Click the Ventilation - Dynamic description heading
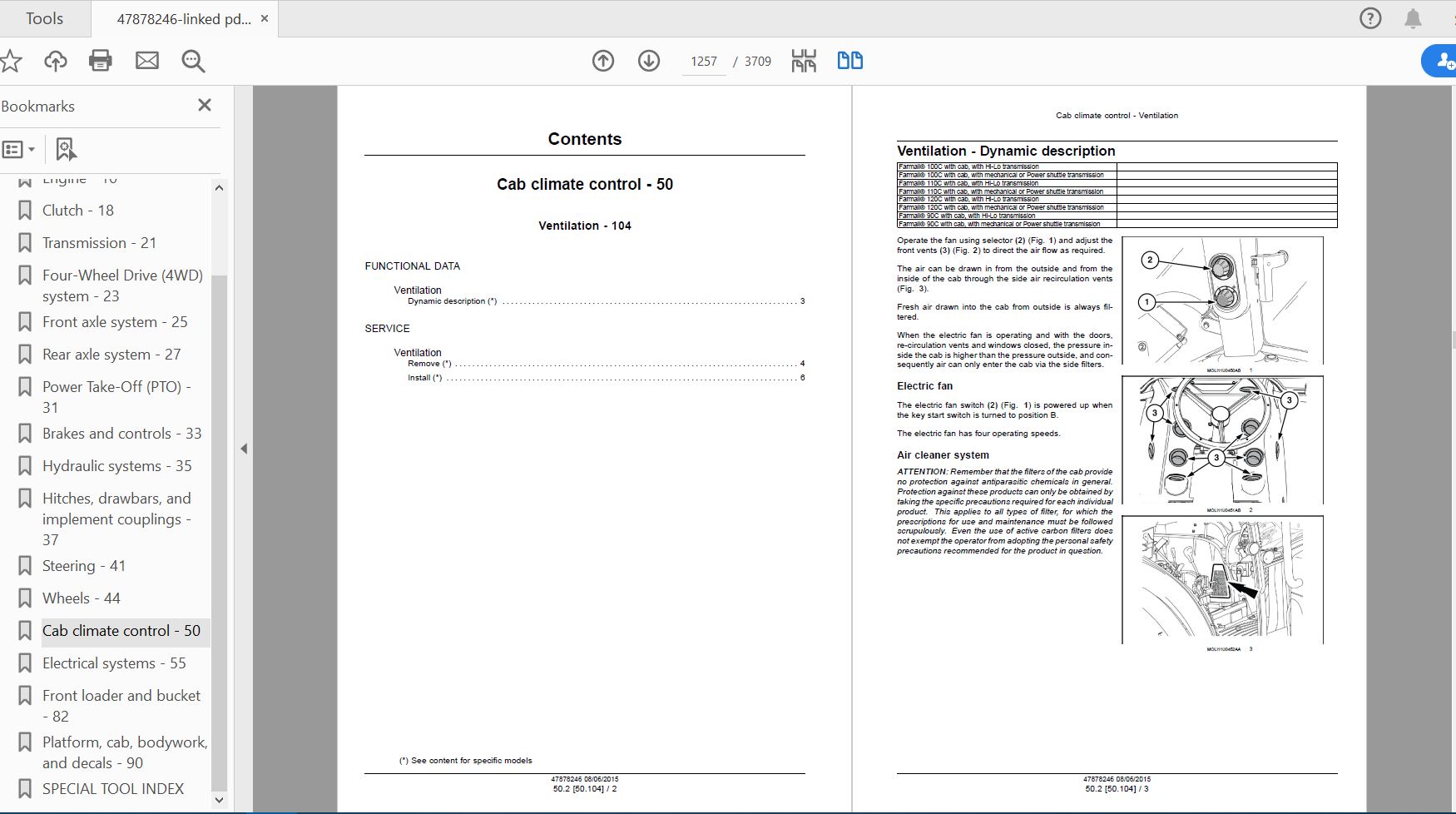 [1006, 151]
